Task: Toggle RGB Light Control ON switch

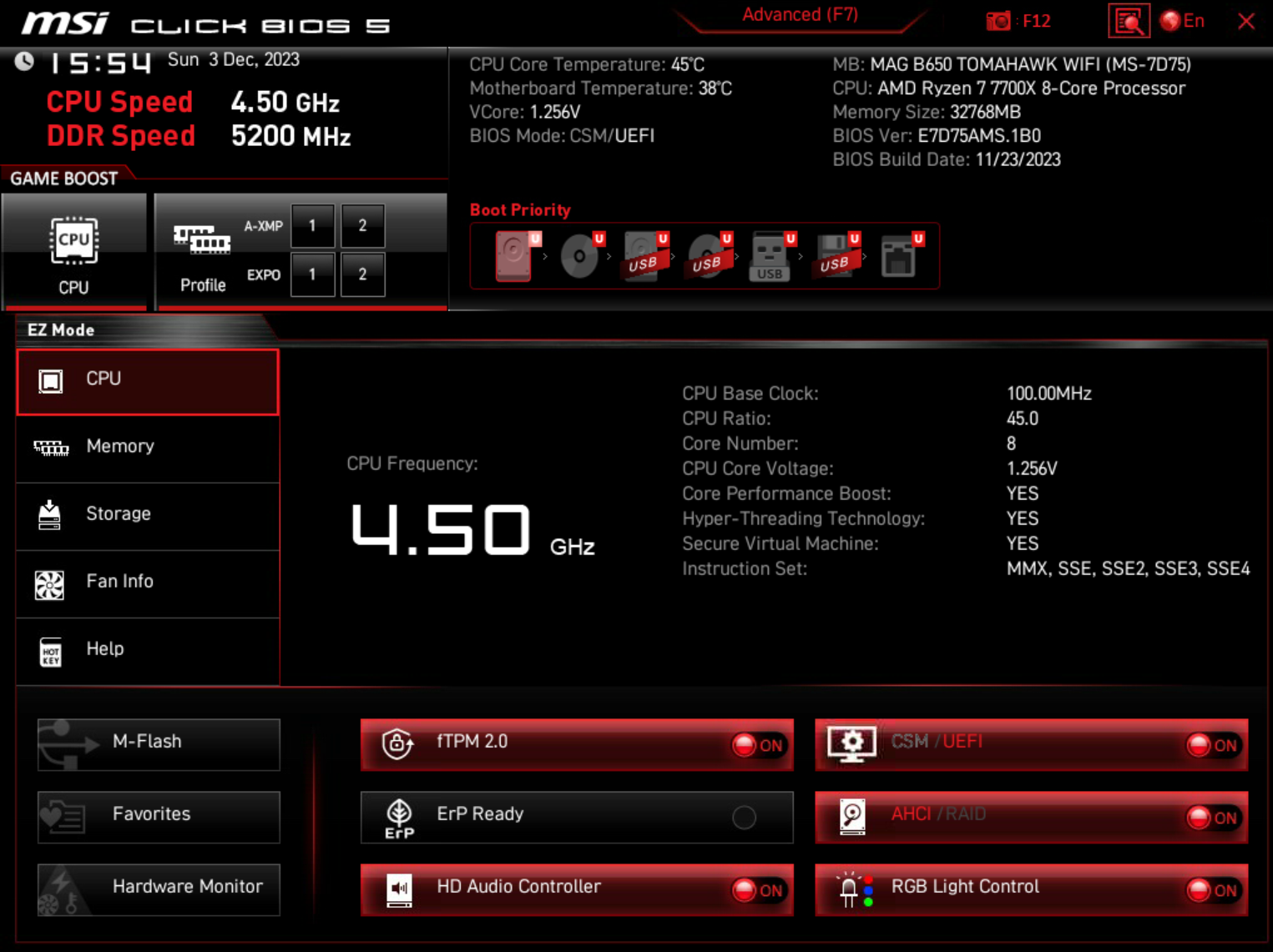Action: coord(1213,890)
